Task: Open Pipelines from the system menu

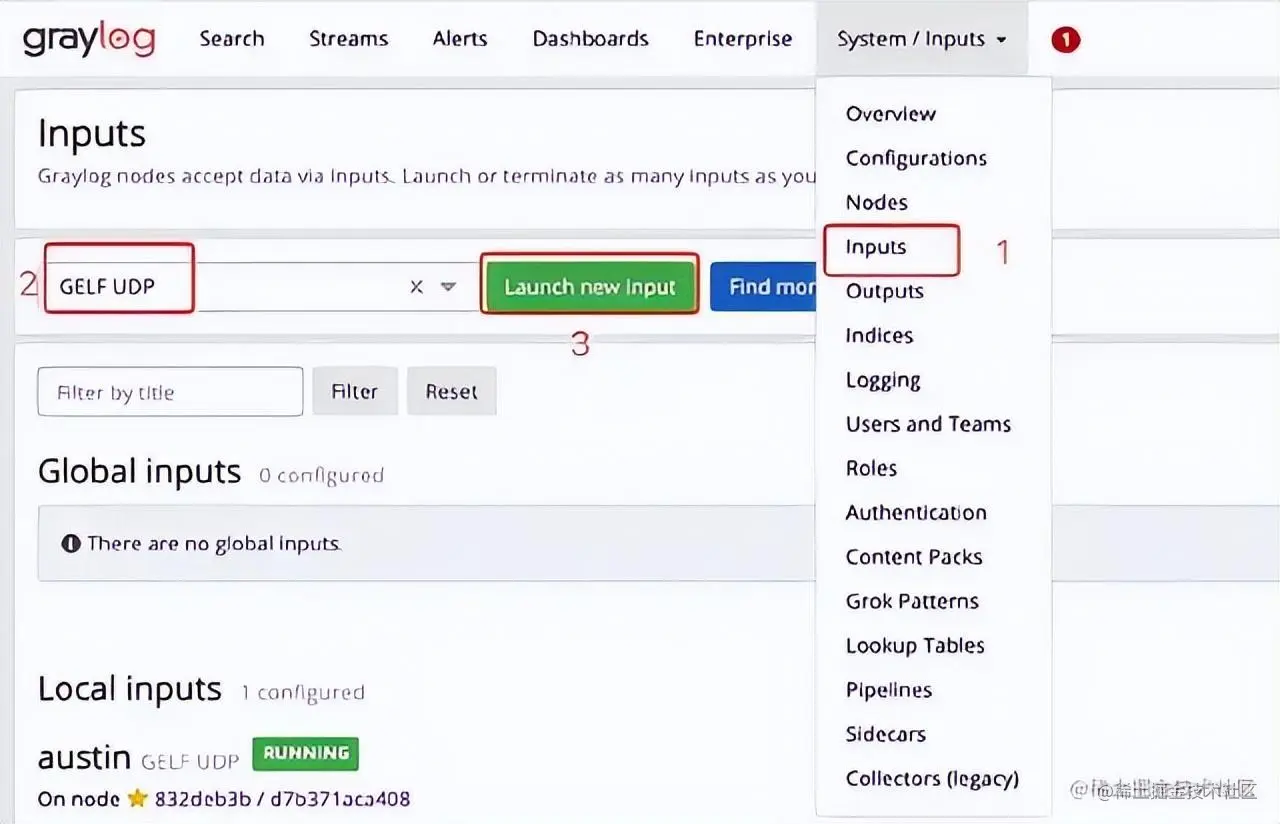Action: click(x=888, y=690)
